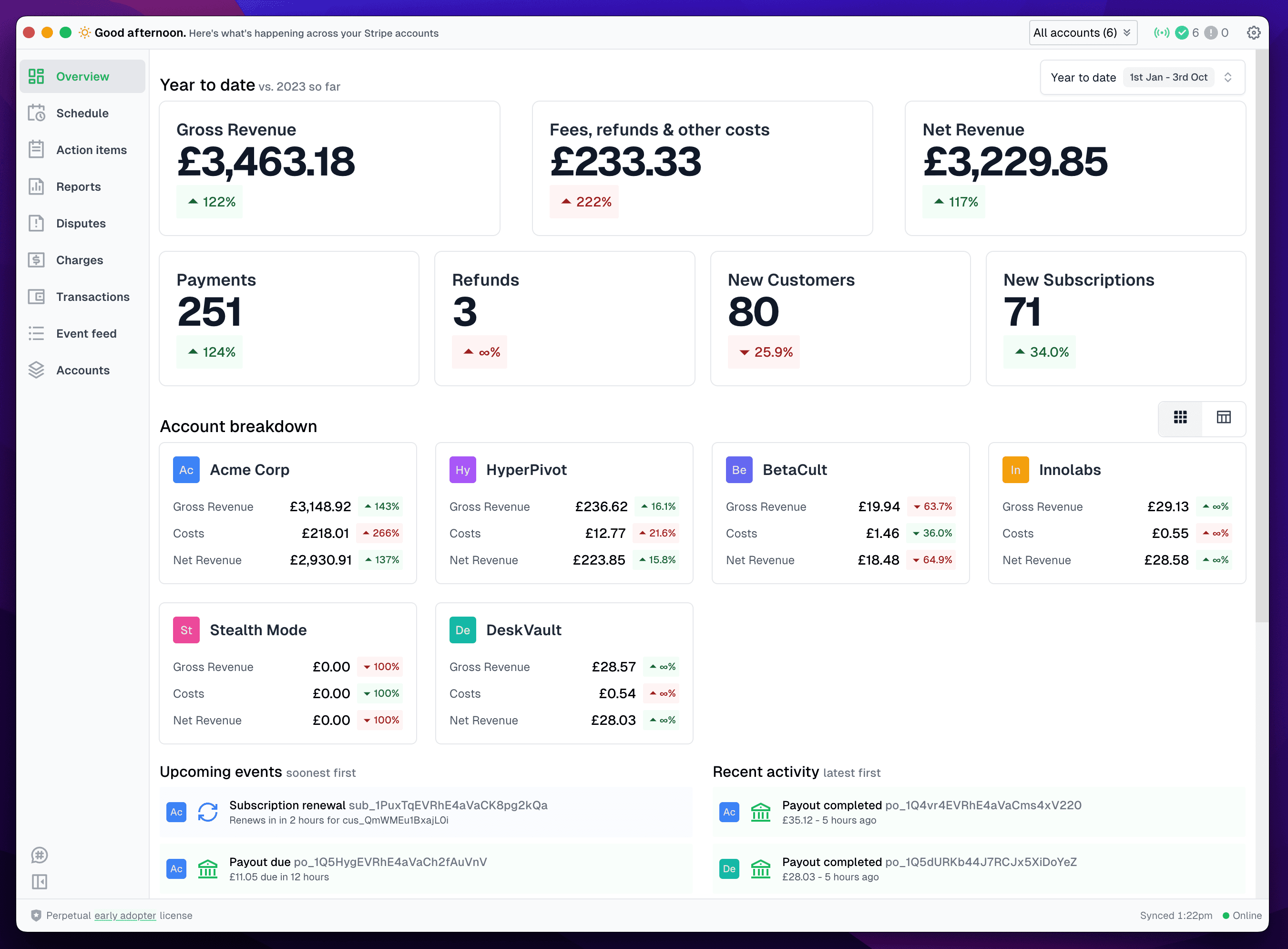Screen dimensions: 1288x949
Task: Click the Accounts stacked layers icon
Action: click(x=36, y=371)
